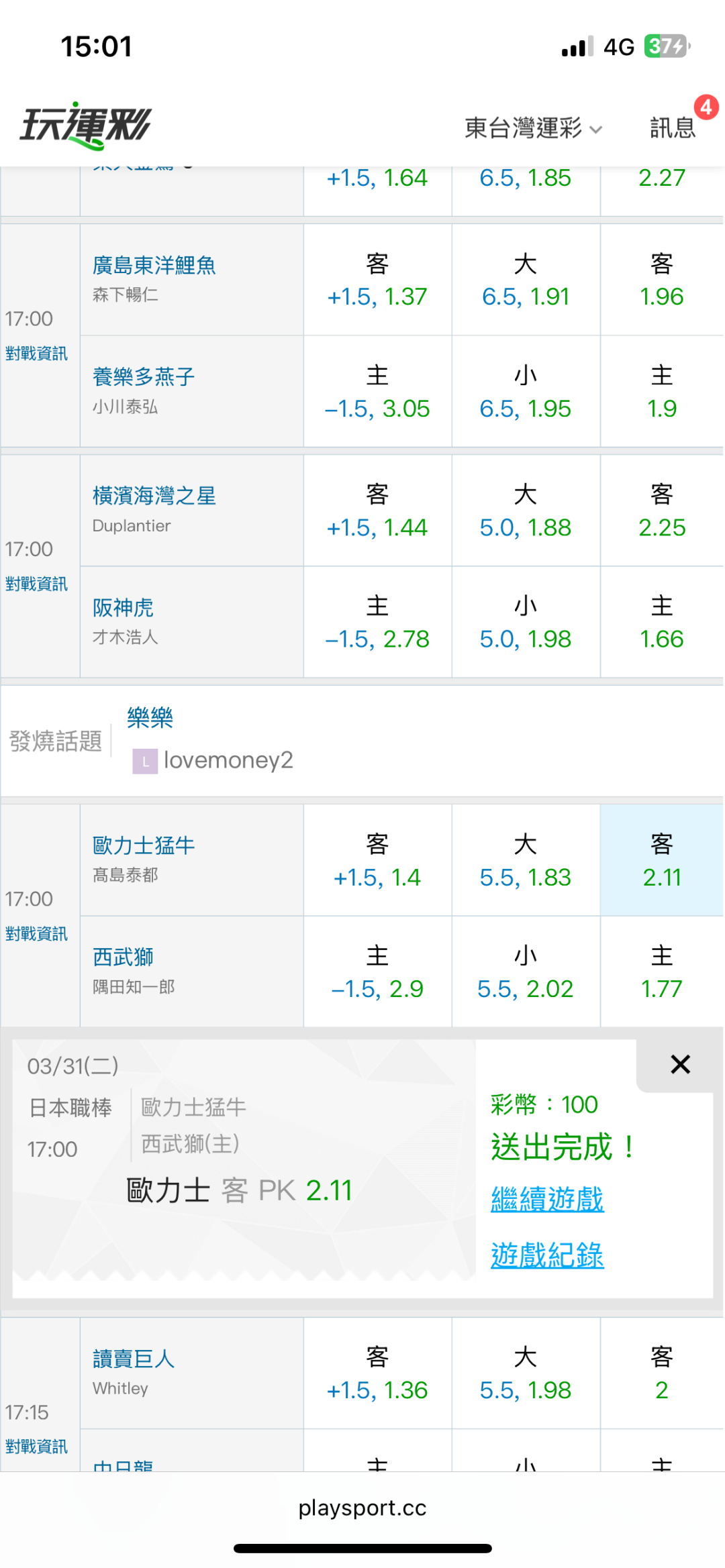Screen dimensions: 725x1568
Task: Tap the playsport.cc address bar
Action: coord(362,1508)
